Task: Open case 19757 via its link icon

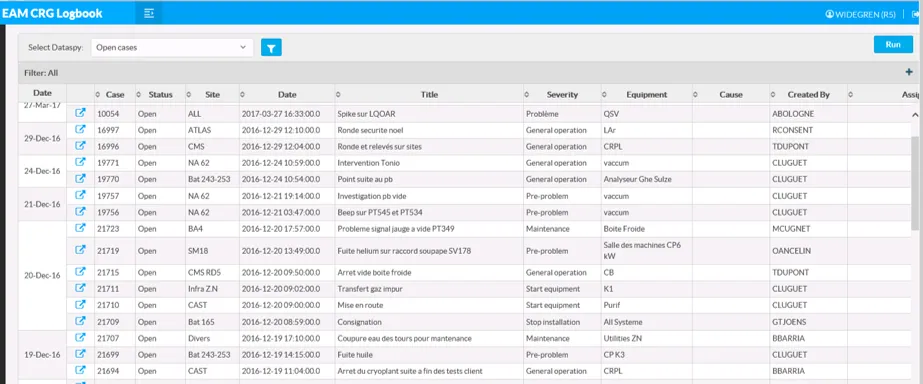Action: 81,195
